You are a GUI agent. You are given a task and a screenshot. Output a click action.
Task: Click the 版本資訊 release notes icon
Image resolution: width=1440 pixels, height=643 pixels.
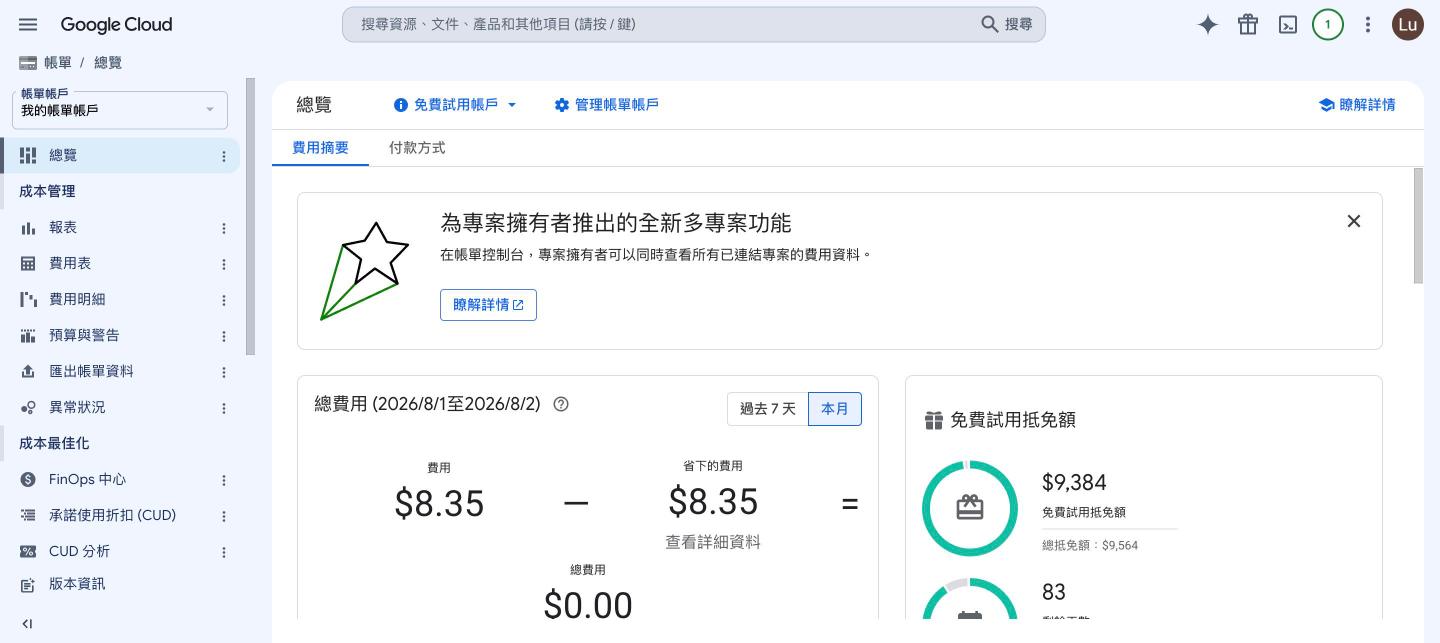tap(28, 585)
